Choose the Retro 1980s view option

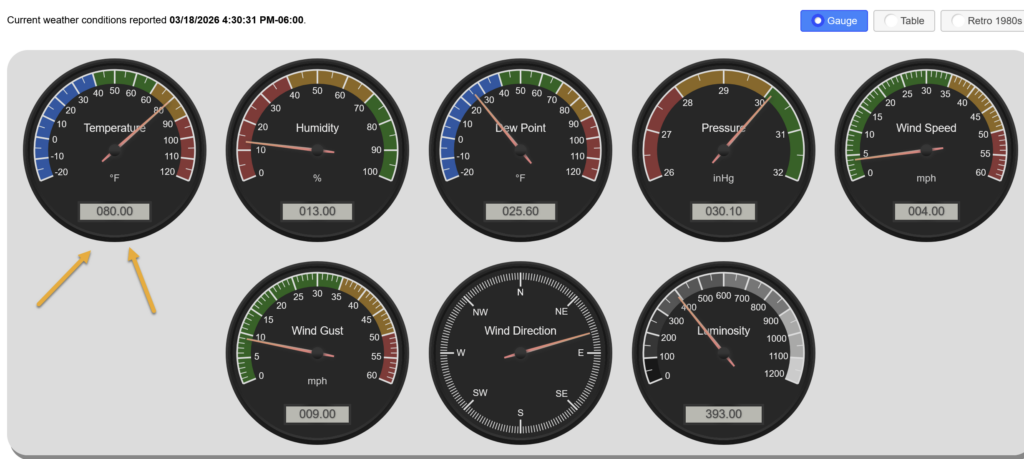pos(980,21)
